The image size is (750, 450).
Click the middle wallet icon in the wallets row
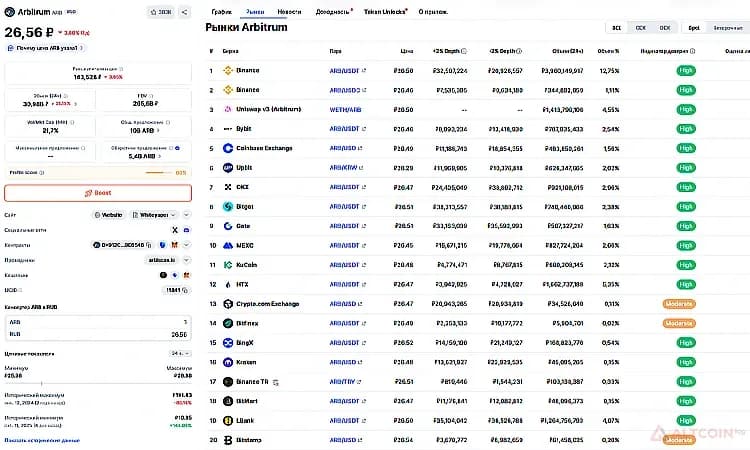pos(175,275)
